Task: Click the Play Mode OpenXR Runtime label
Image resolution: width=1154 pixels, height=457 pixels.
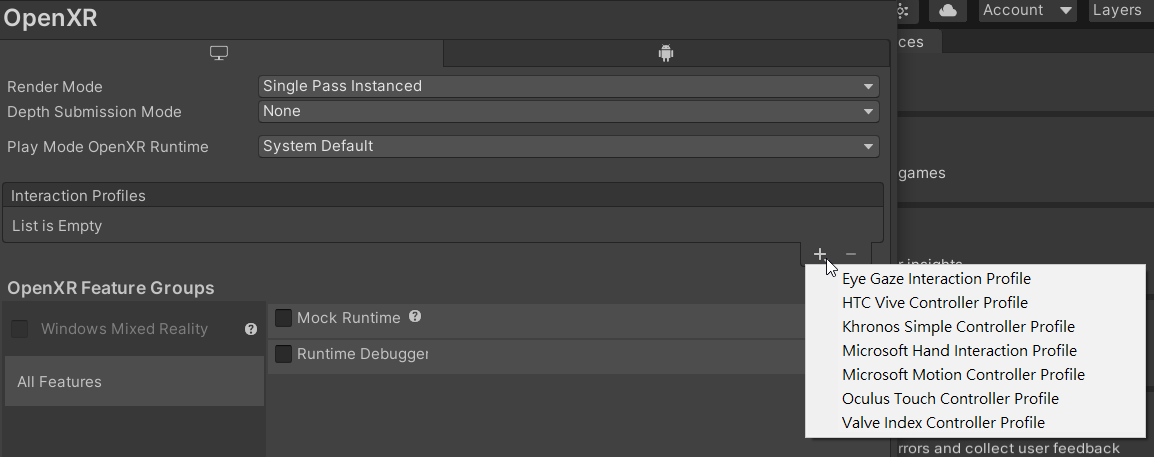Action: pos(107,146)
